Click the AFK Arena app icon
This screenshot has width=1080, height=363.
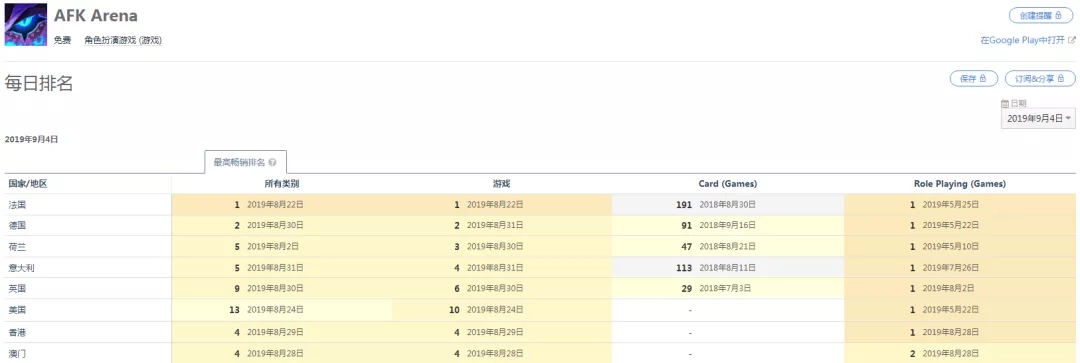26,25
